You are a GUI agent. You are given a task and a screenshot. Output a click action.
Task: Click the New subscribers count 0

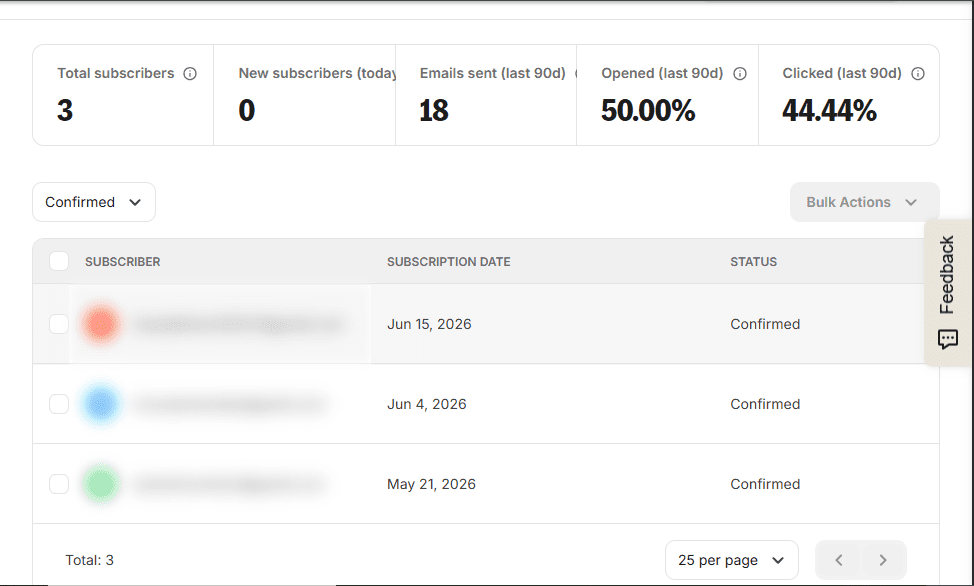point(247,111)
